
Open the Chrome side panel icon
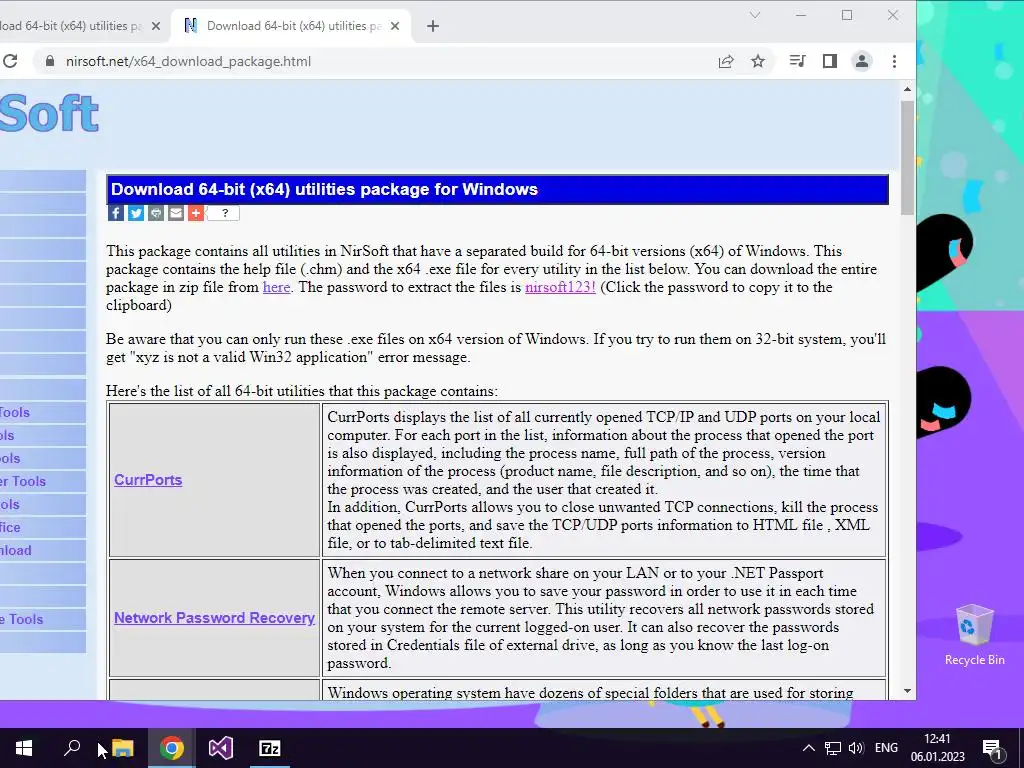[829, 61]
